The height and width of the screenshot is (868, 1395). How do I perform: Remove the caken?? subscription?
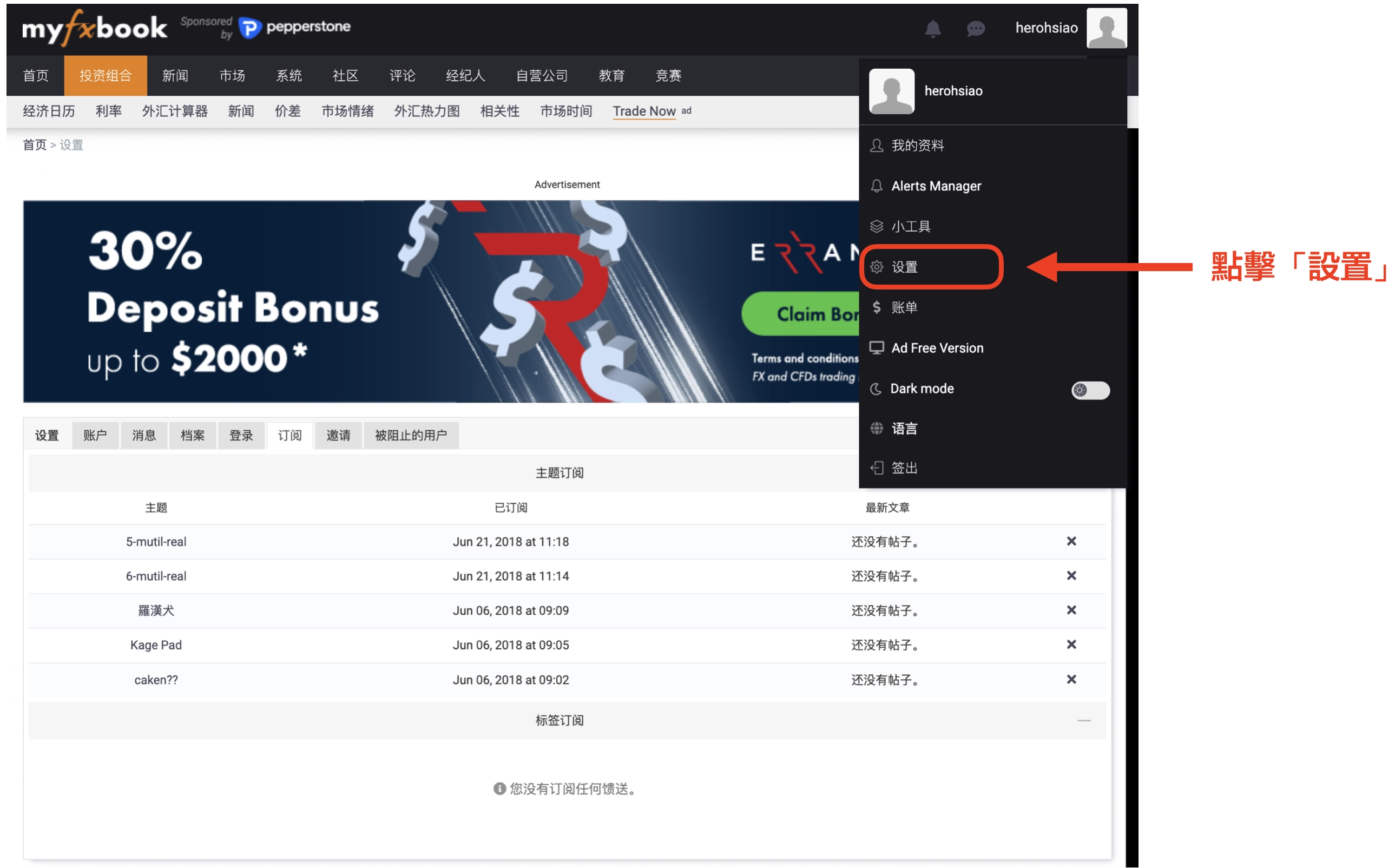point(1071,680)
